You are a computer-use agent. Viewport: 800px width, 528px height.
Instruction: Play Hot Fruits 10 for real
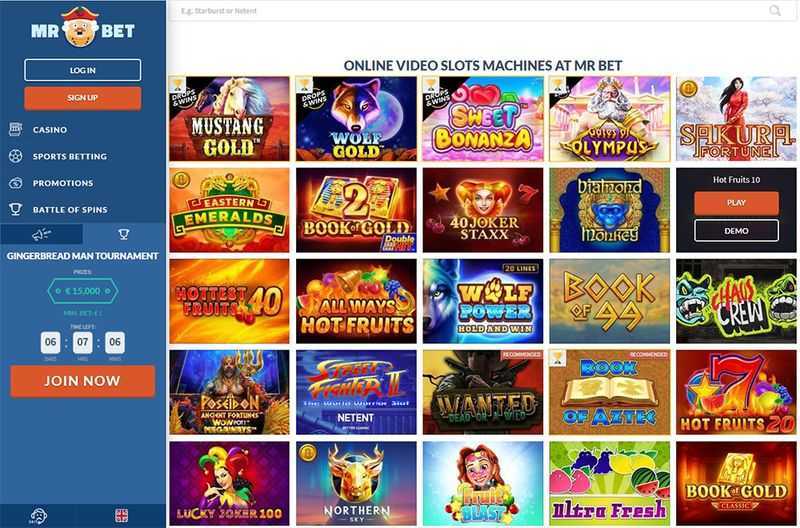coord(736,203)
